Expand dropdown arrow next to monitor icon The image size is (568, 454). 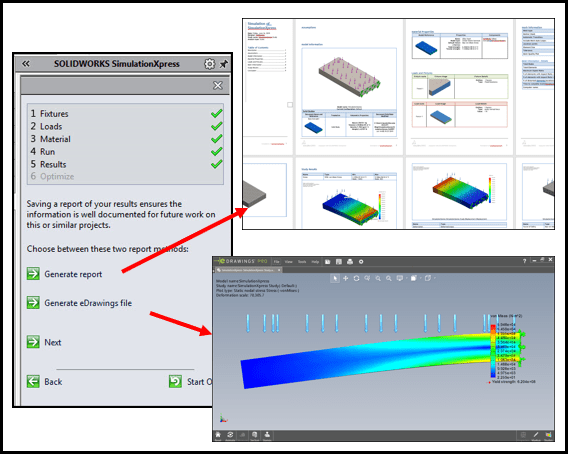(406, 278)
